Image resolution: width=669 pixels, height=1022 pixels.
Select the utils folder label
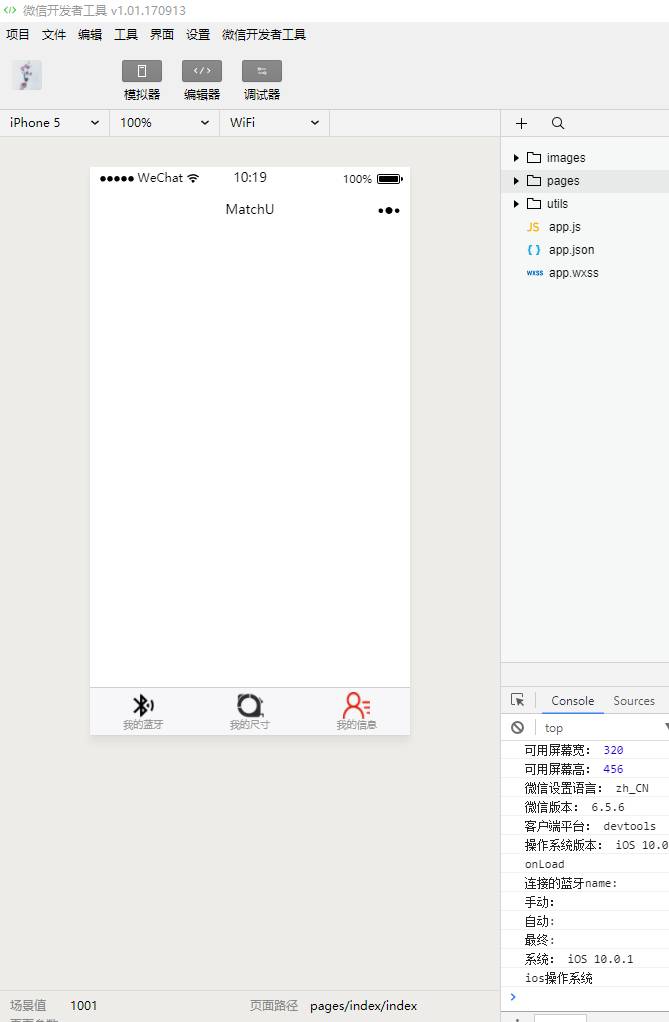(557, 203)
